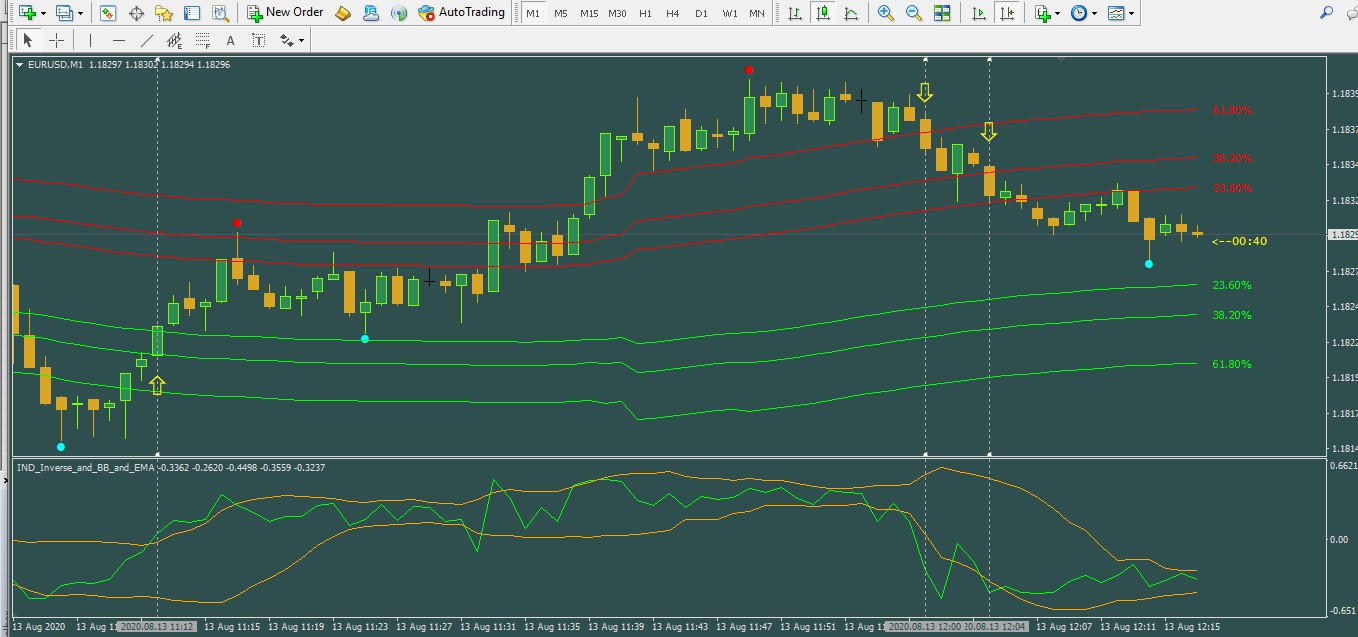Select the Fibonacci Retracement tool
The height and width of the screenshot is (637, 1358).
[x=202, y=40]
